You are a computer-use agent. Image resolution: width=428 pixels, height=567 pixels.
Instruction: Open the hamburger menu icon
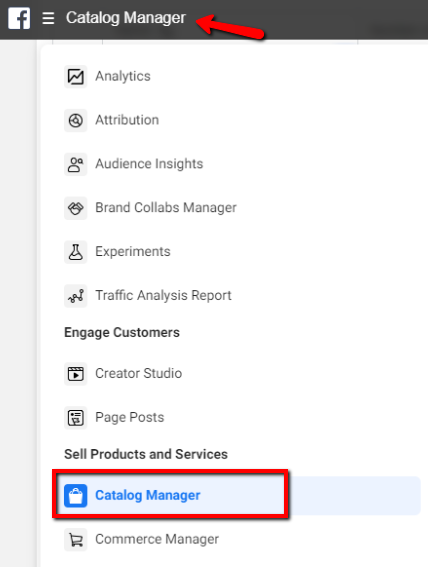pos(48,18)
